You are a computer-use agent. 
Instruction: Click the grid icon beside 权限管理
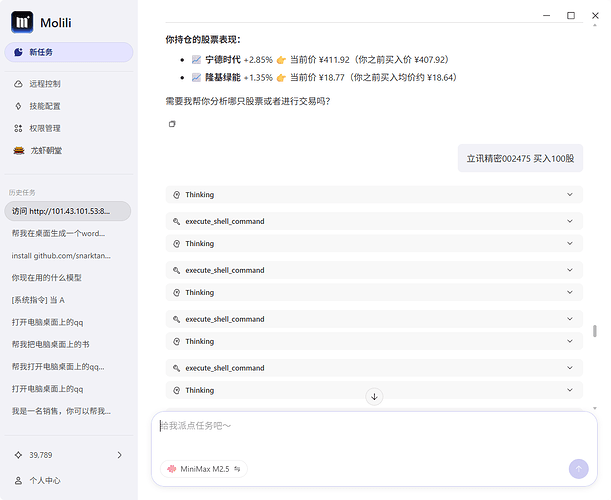[18, 128]
